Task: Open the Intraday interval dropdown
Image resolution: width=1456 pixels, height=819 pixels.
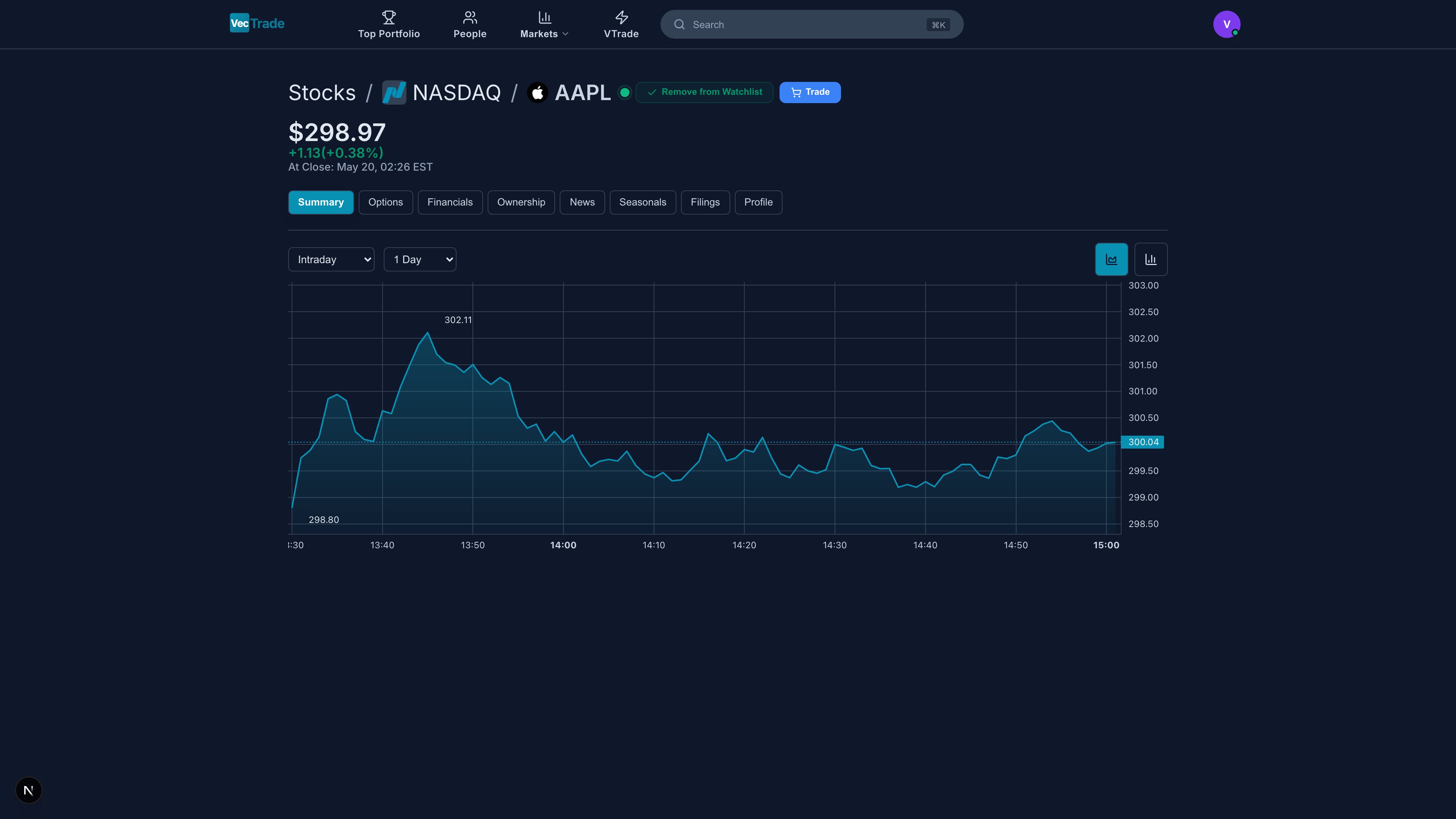Action: tap(331, 259)
